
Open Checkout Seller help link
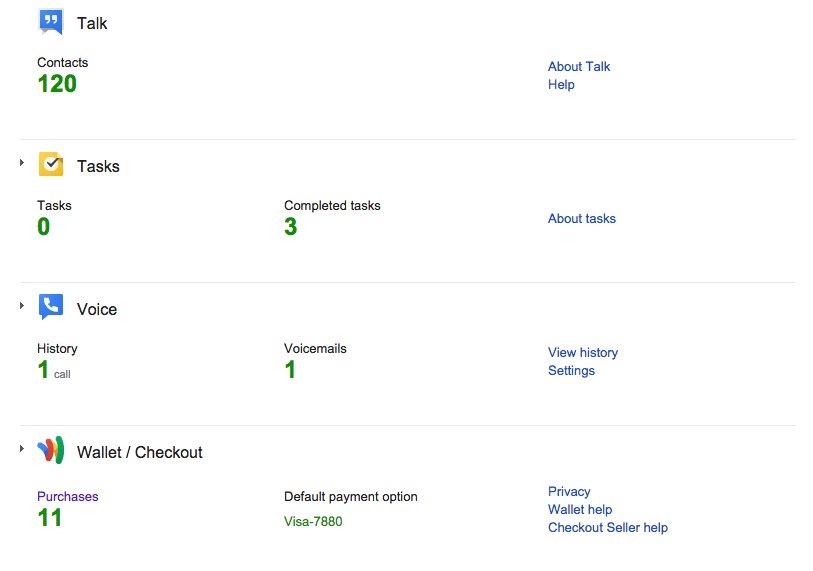pos(607,528)
